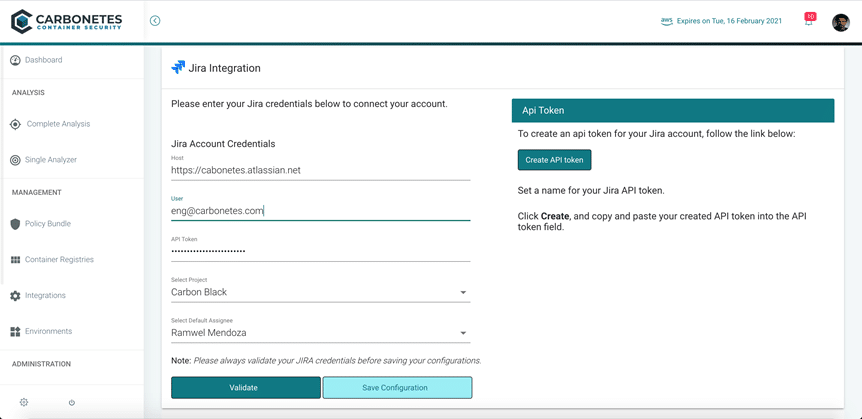
Task: Go to Complete Analysis
Action: 58,124
